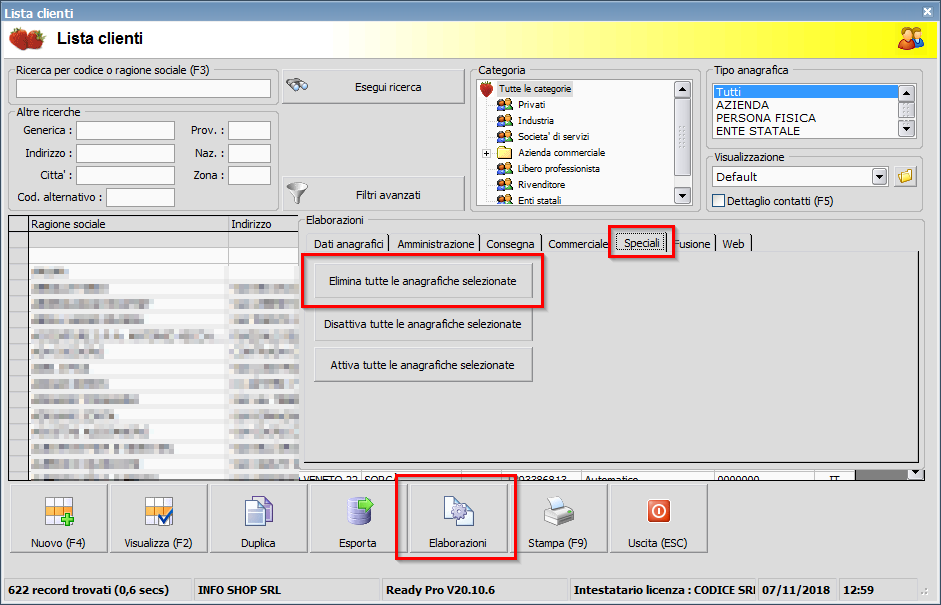Click the Prov. field

[x=249, y=130]
